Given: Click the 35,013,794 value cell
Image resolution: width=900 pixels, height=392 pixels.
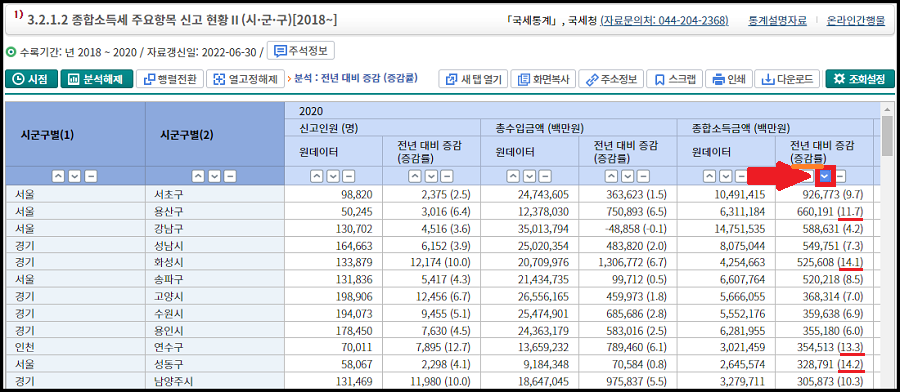Looking at the screenshot, I should [x=530, y=229].
